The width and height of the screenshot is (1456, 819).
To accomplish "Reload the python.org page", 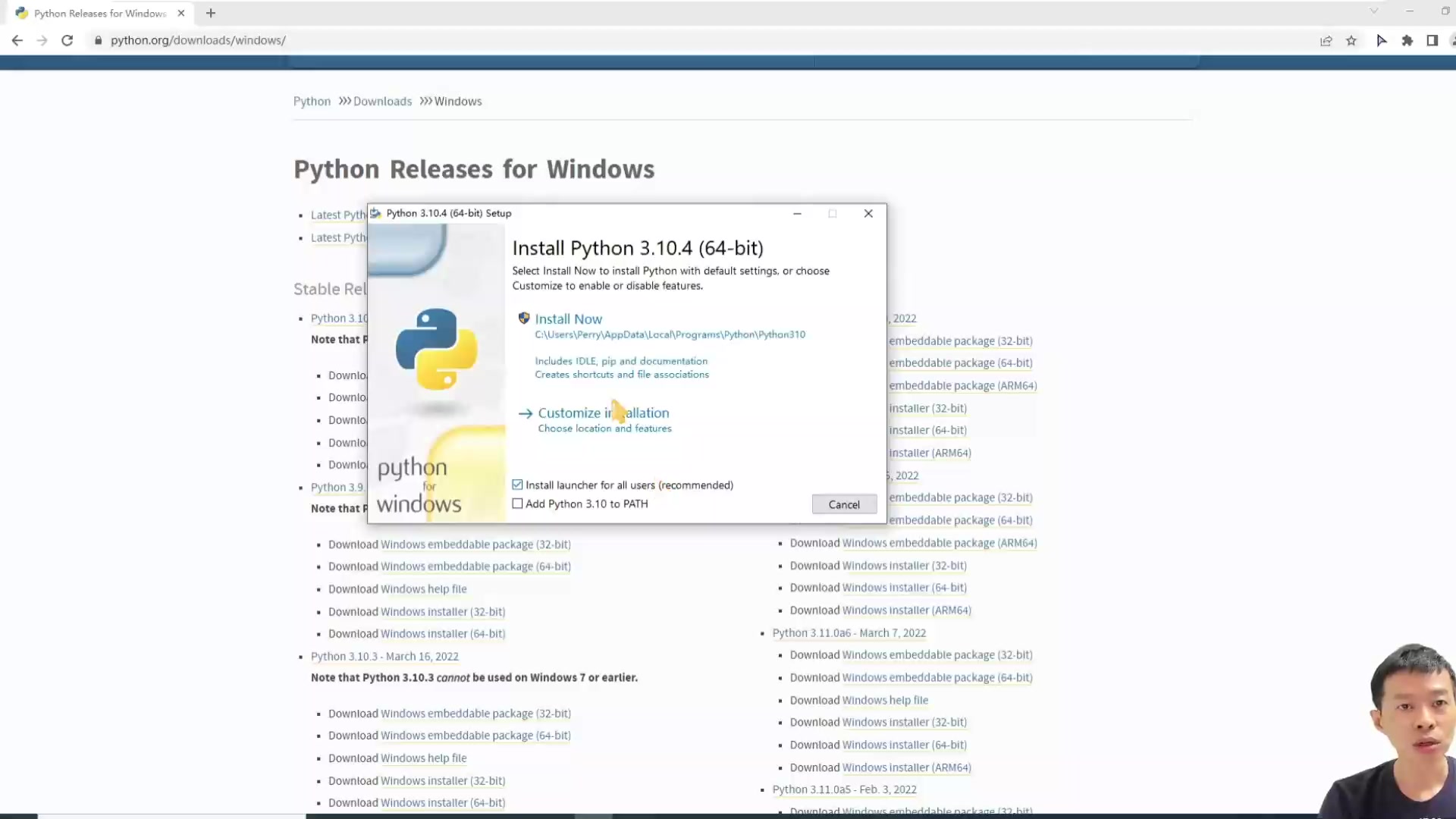I will pos(67,40).
